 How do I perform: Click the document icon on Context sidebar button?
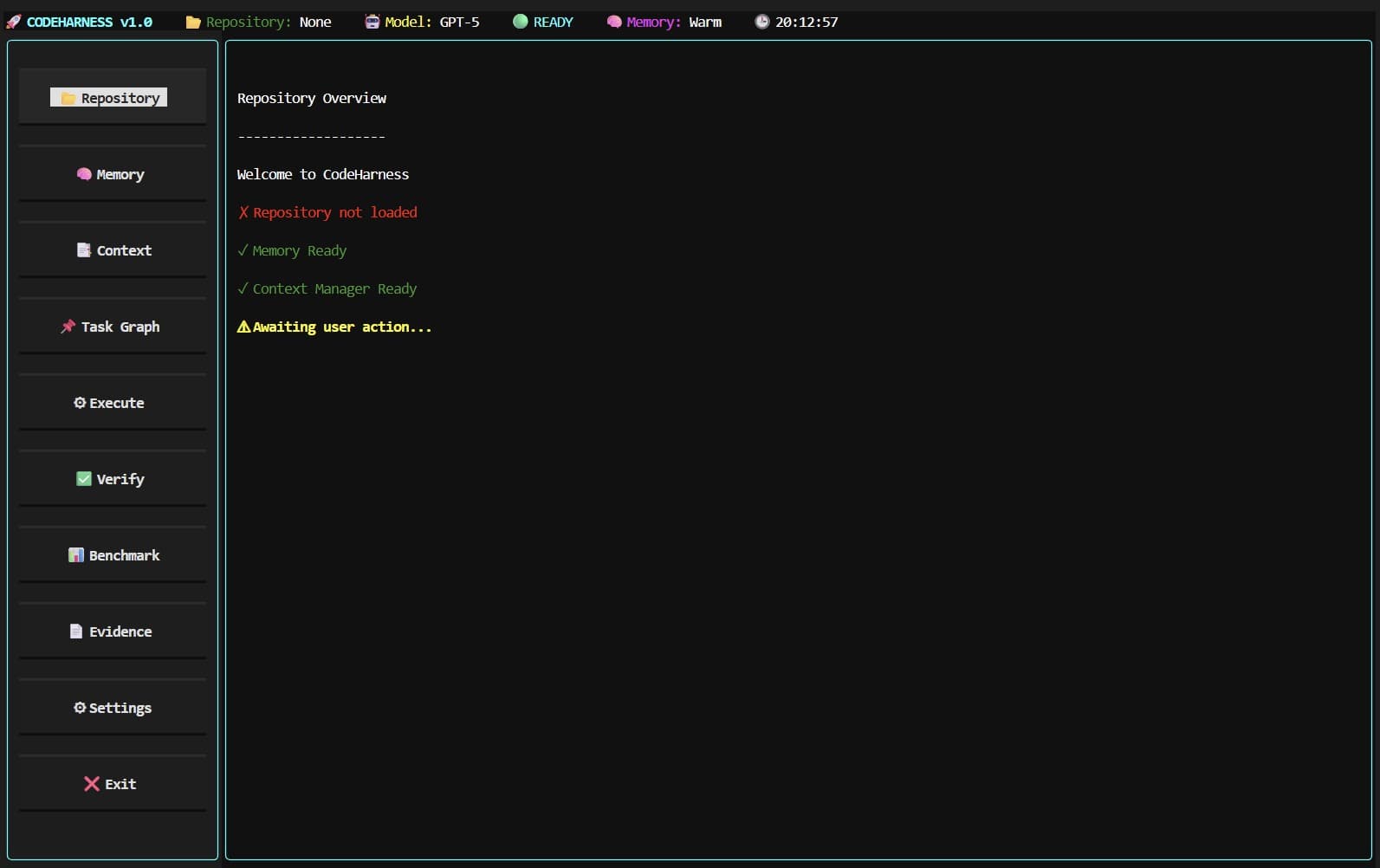pos(84,250)
